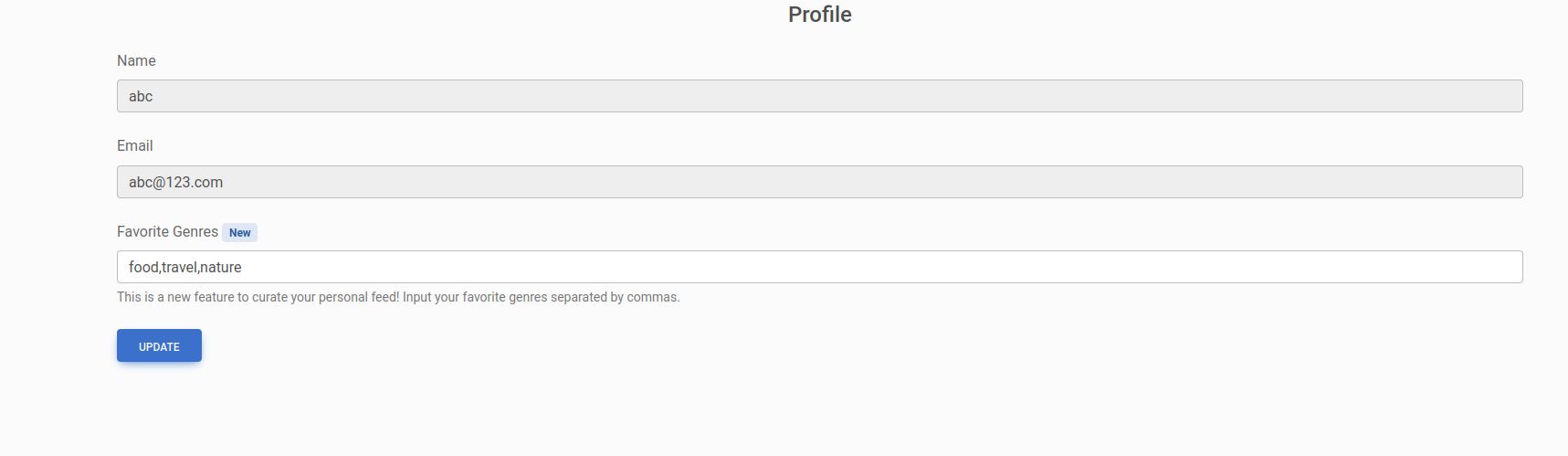
Task: Select the disabled Name field
Action: (x=819, y=96)
